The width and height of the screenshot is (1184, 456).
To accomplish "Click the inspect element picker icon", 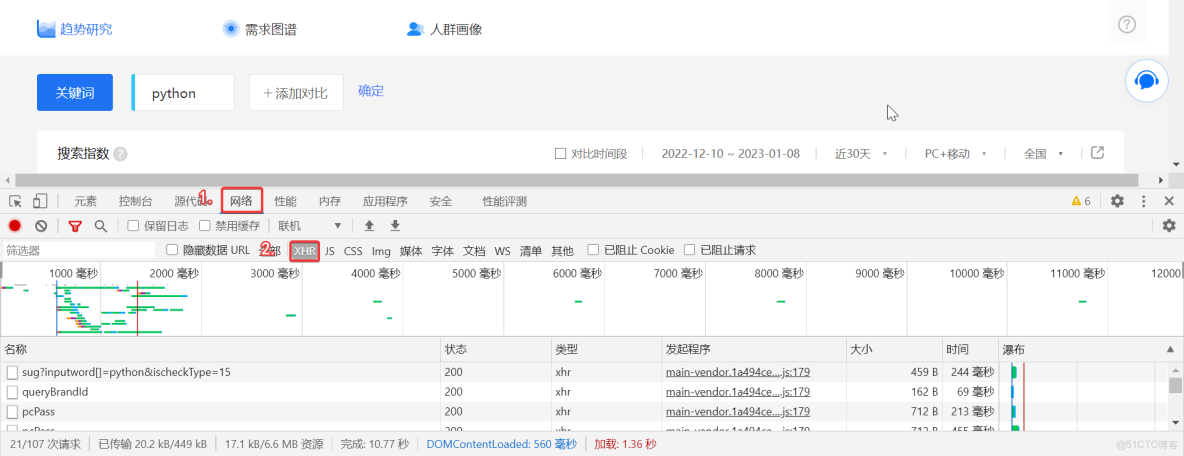I will [x=15, y=201].
